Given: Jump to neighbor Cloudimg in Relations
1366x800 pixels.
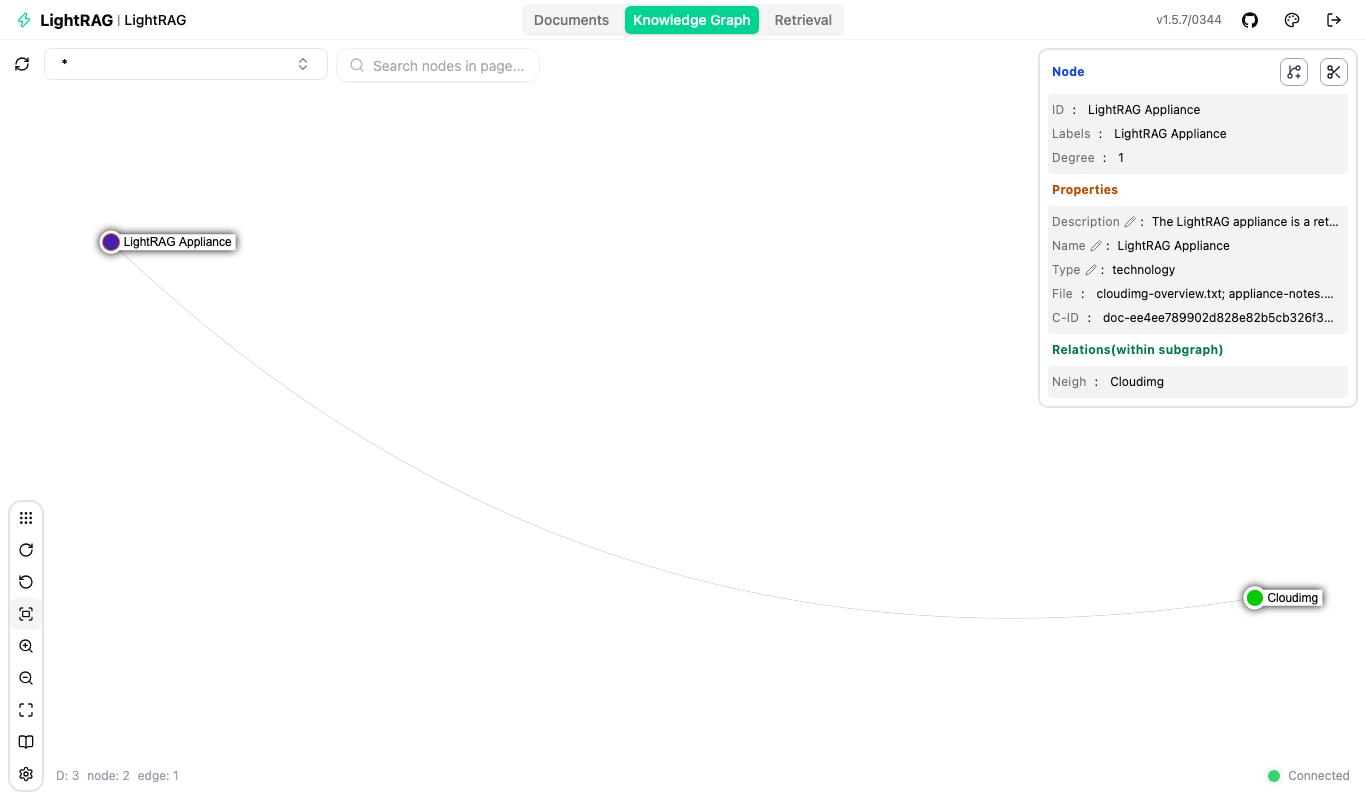Looking at the screenshot, I should pyautogui.click(x=1137, y=382).
